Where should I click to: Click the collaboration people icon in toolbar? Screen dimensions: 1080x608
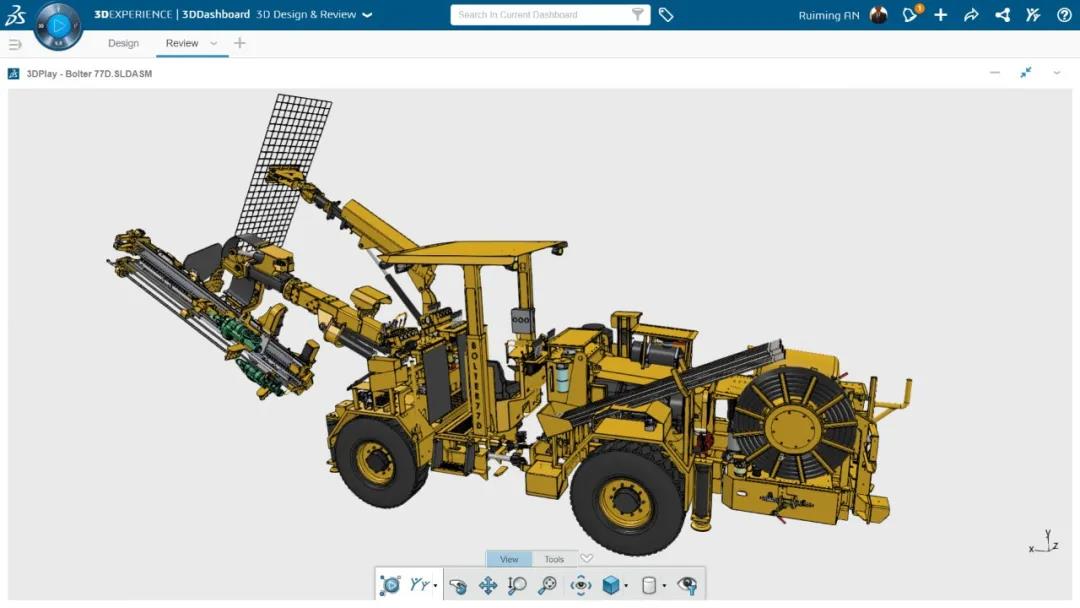tap(419, 585)
